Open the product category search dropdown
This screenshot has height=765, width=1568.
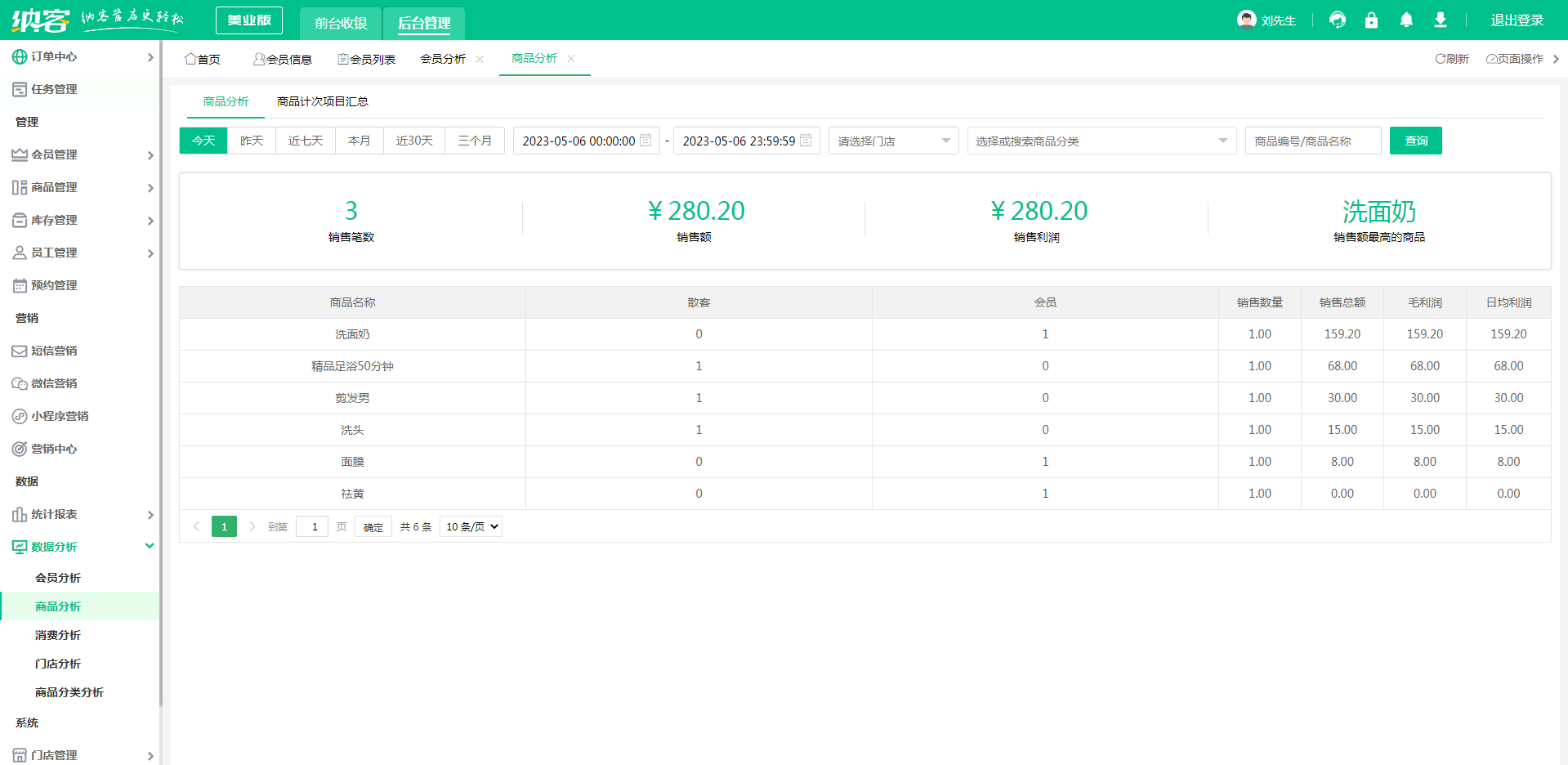coord(1101,141)
